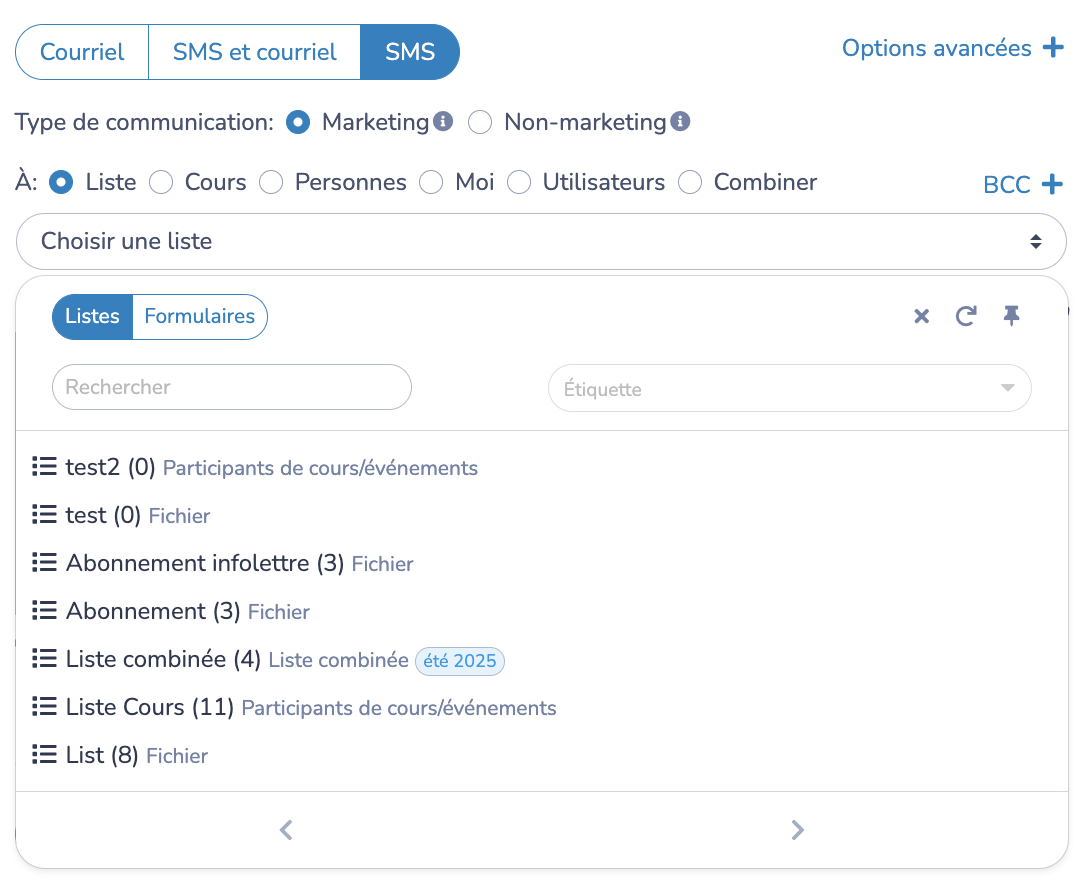
Task: Open the Étiquette filter dropdown
Action: pos(790,388)
